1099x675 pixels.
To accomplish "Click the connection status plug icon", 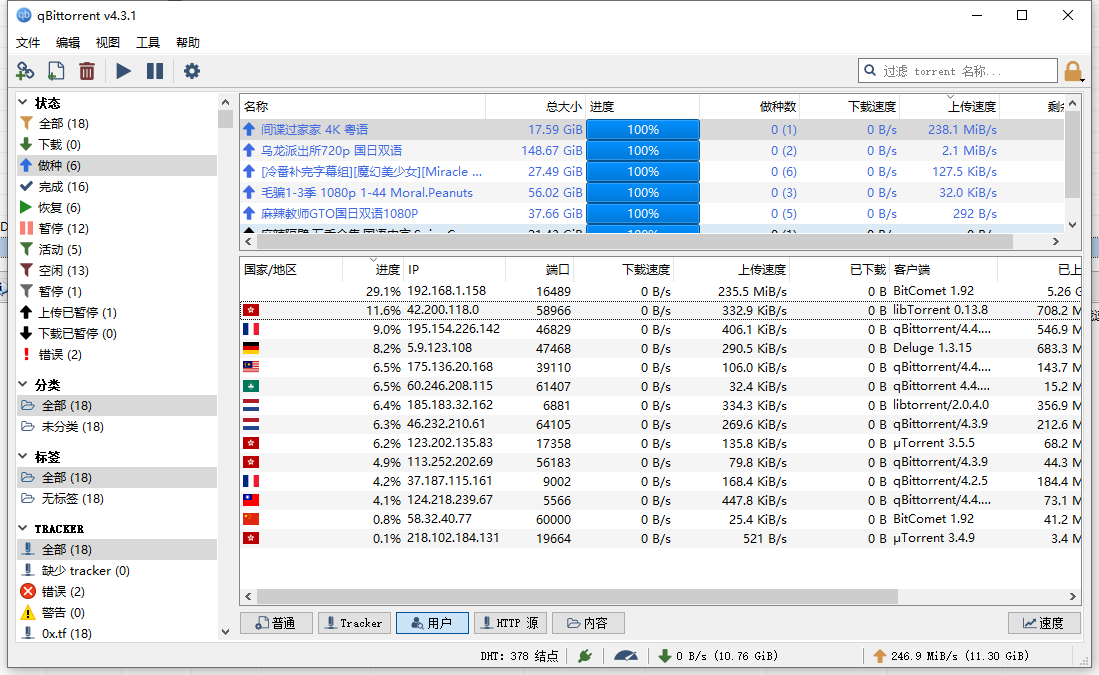I will tap(585, 656).
